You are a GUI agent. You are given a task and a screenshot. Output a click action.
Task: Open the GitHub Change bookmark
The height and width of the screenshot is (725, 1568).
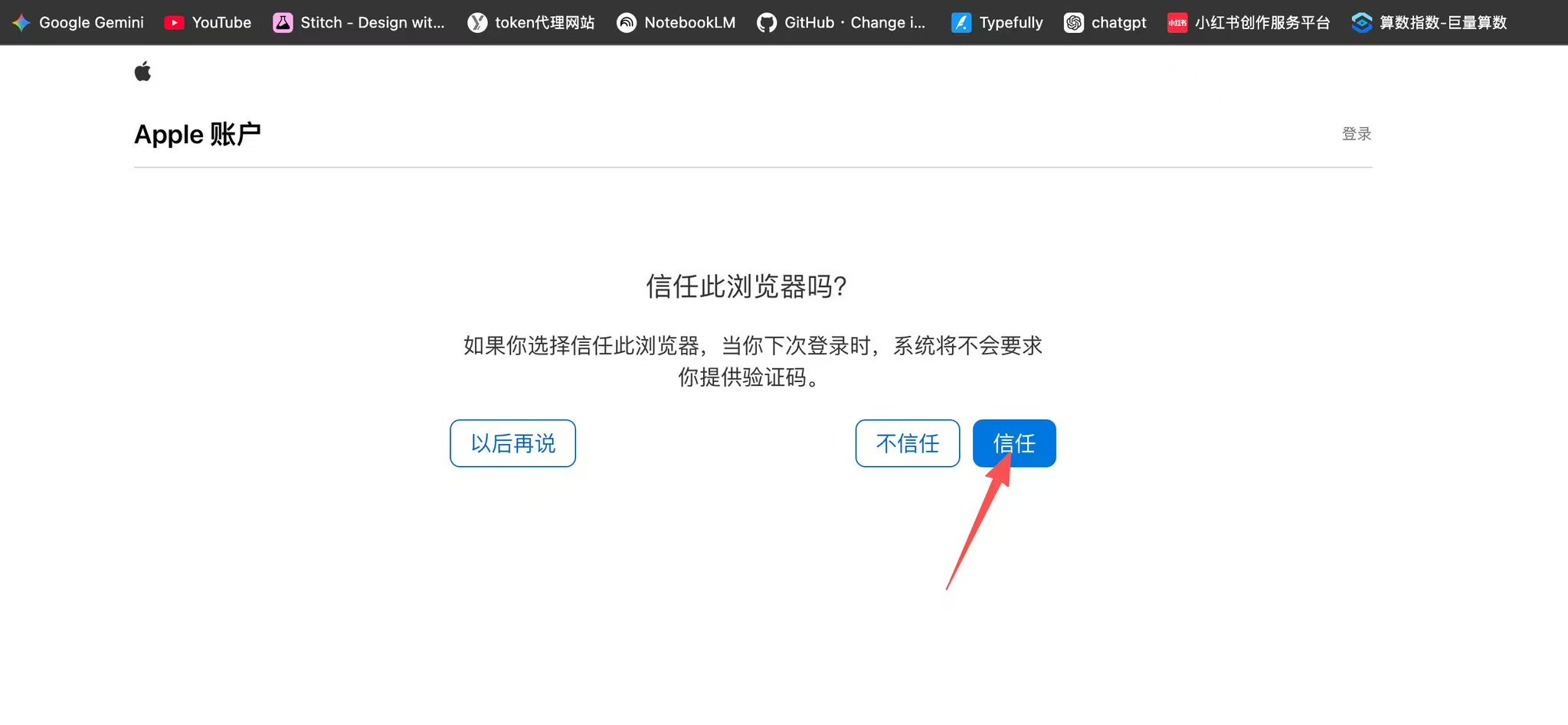tap(841, 22)
